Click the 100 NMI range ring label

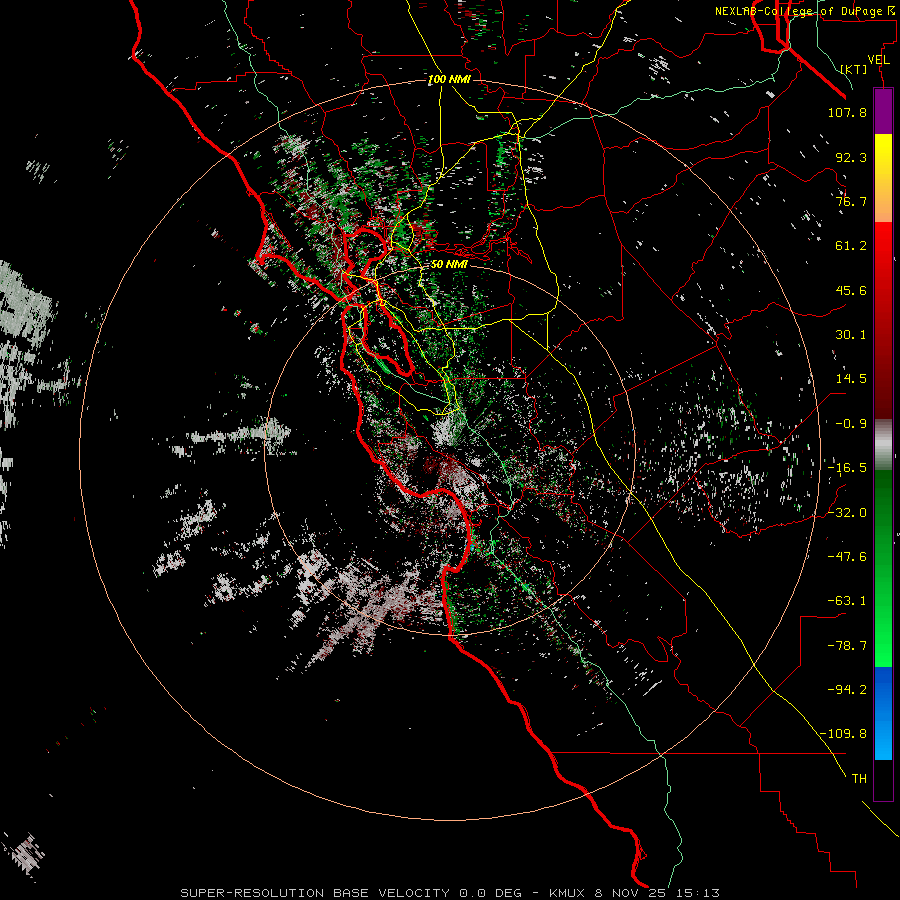tap(449, 79)
